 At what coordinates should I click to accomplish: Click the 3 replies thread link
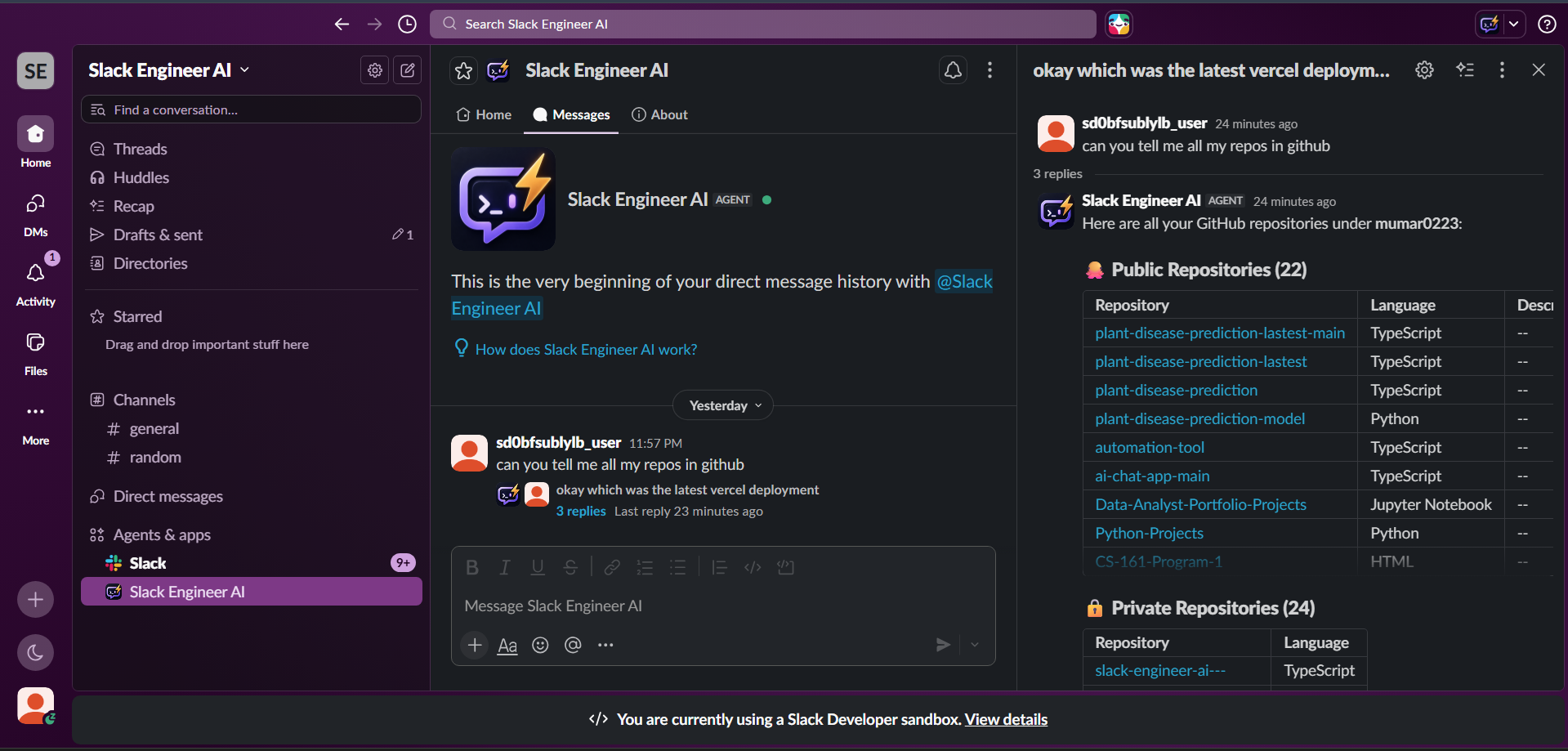coord(581,511)
